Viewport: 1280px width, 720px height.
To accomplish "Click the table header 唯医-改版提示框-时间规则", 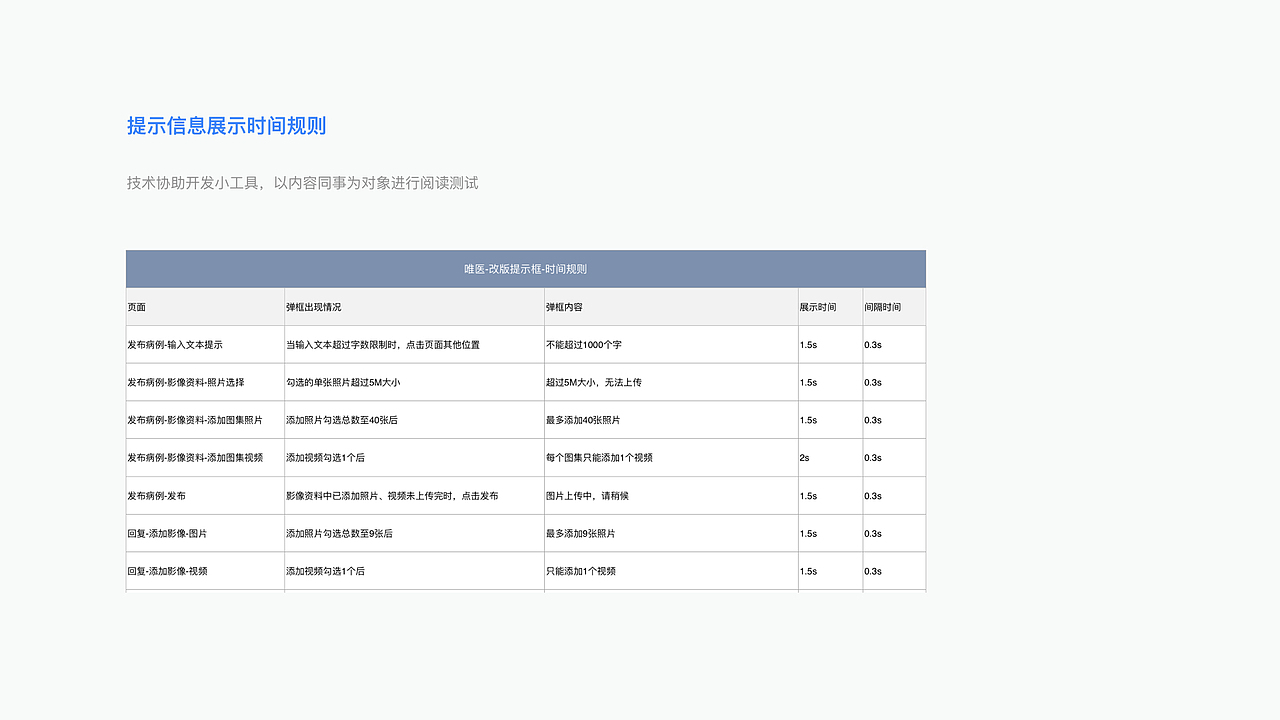I will (x=526, y=269).
